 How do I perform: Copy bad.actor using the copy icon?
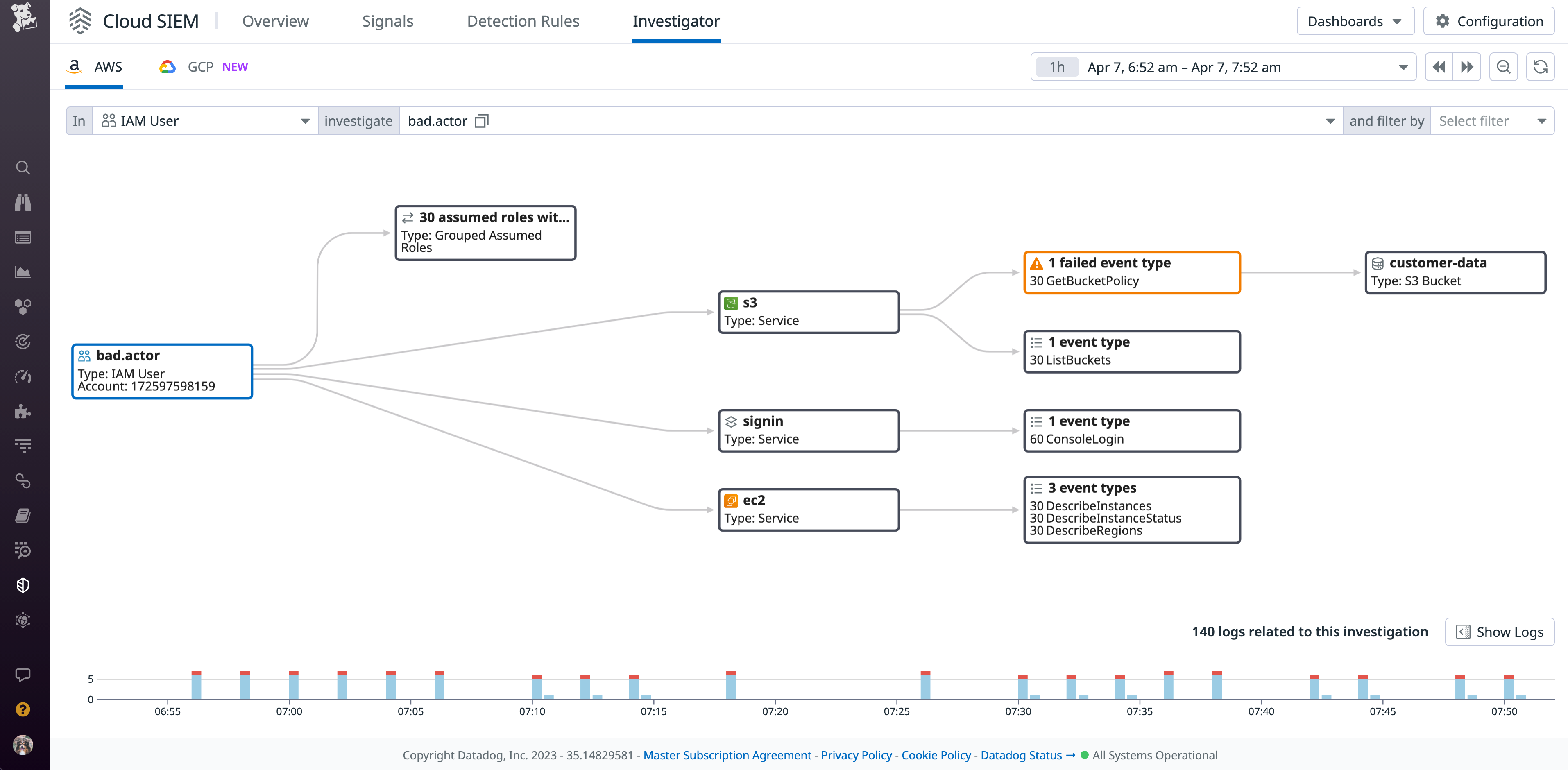point(481,120)
